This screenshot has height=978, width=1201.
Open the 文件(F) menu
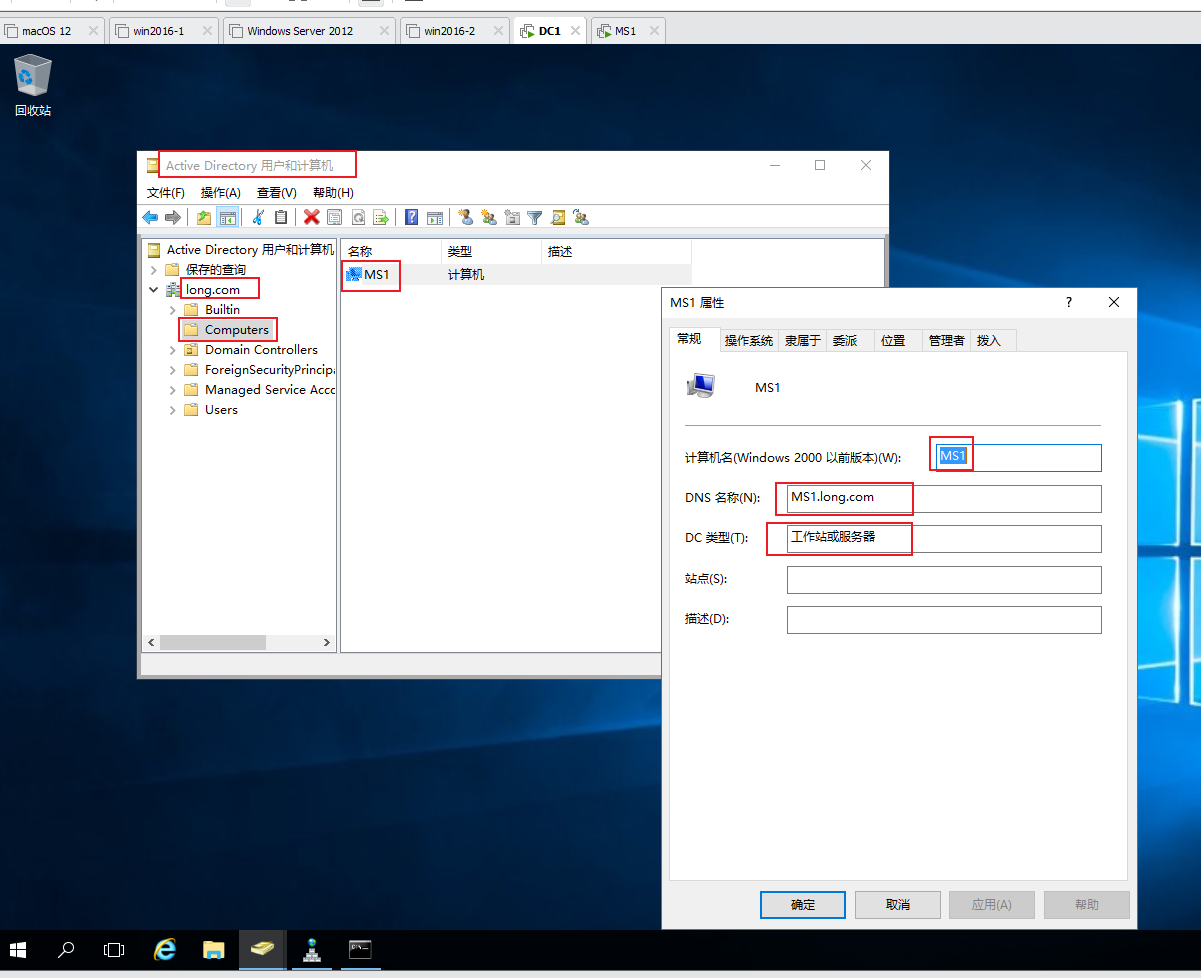[166, 192]
